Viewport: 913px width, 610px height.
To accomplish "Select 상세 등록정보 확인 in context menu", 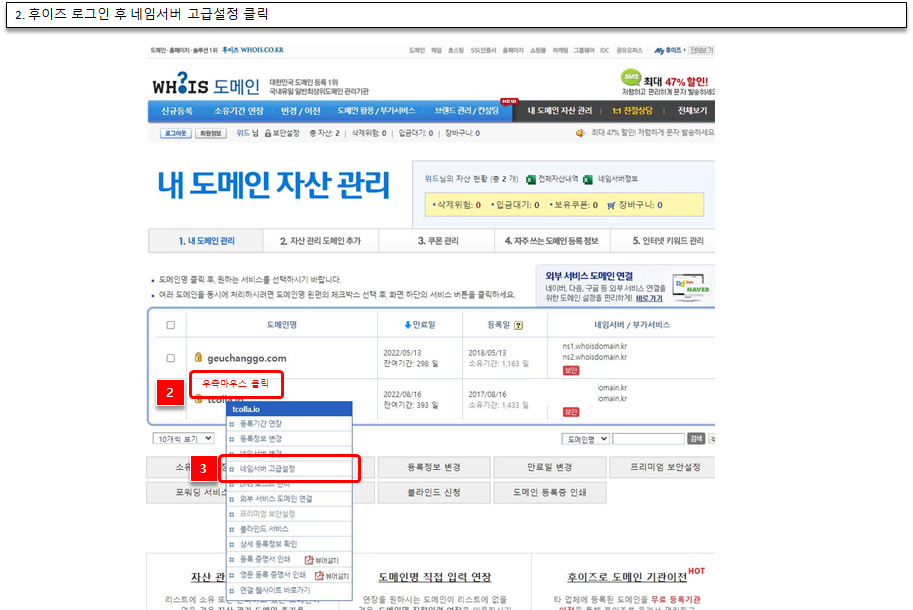I will click(289, 544).
